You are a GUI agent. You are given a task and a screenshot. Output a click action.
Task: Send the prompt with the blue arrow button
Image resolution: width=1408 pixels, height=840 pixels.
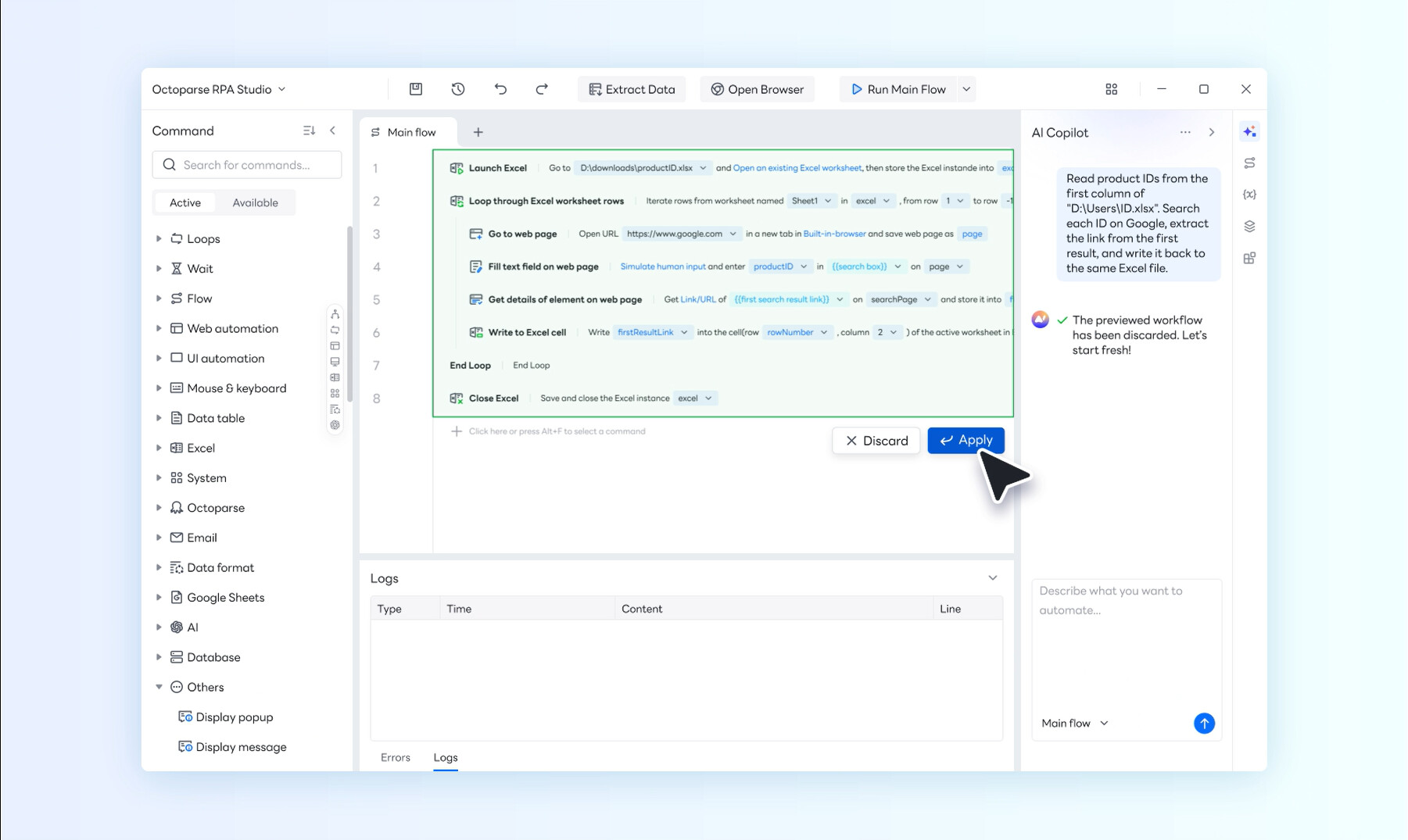[1204, 724]
